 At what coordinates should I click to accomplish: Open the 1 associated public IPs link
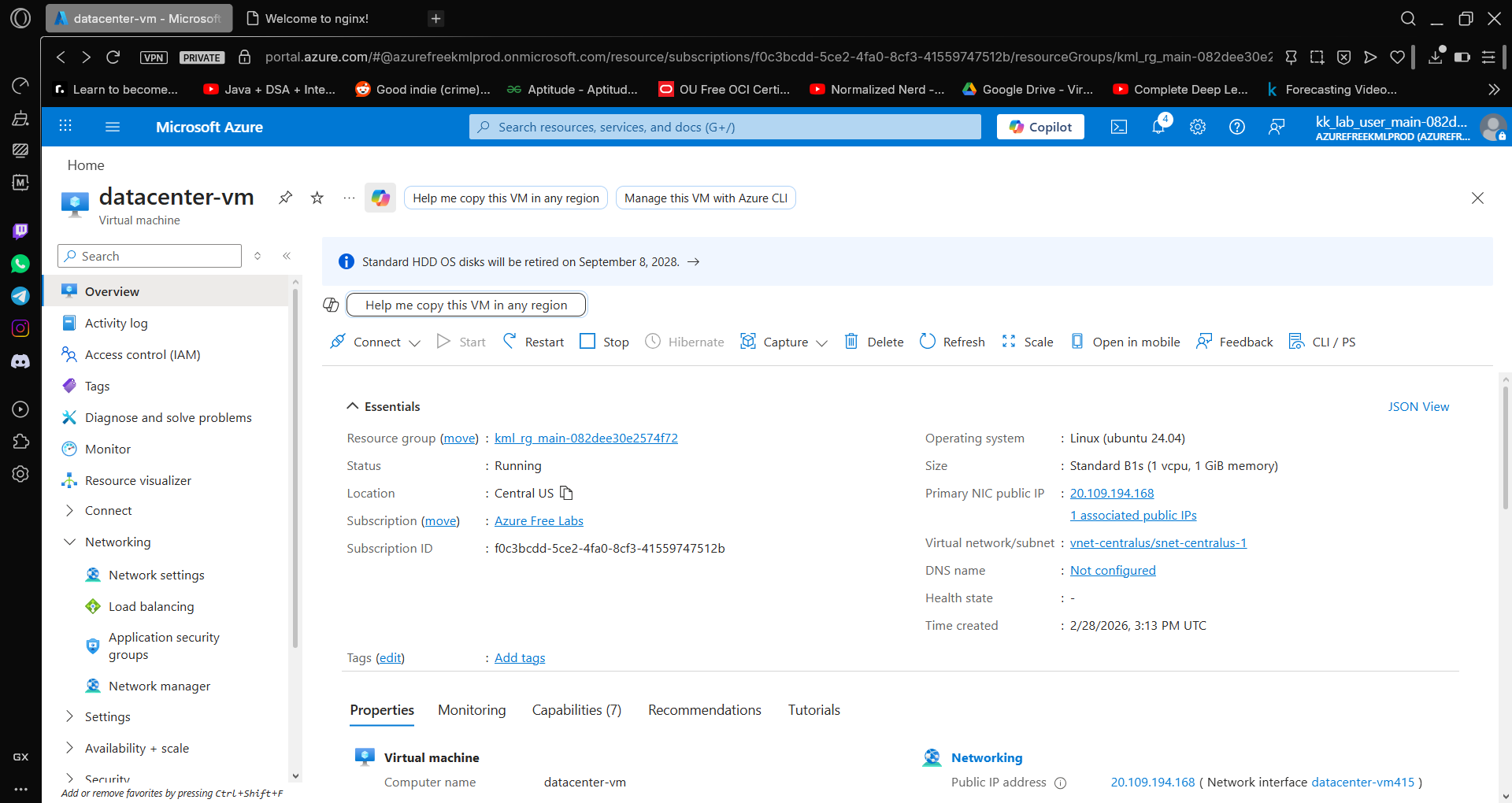tap(1133, 515)
